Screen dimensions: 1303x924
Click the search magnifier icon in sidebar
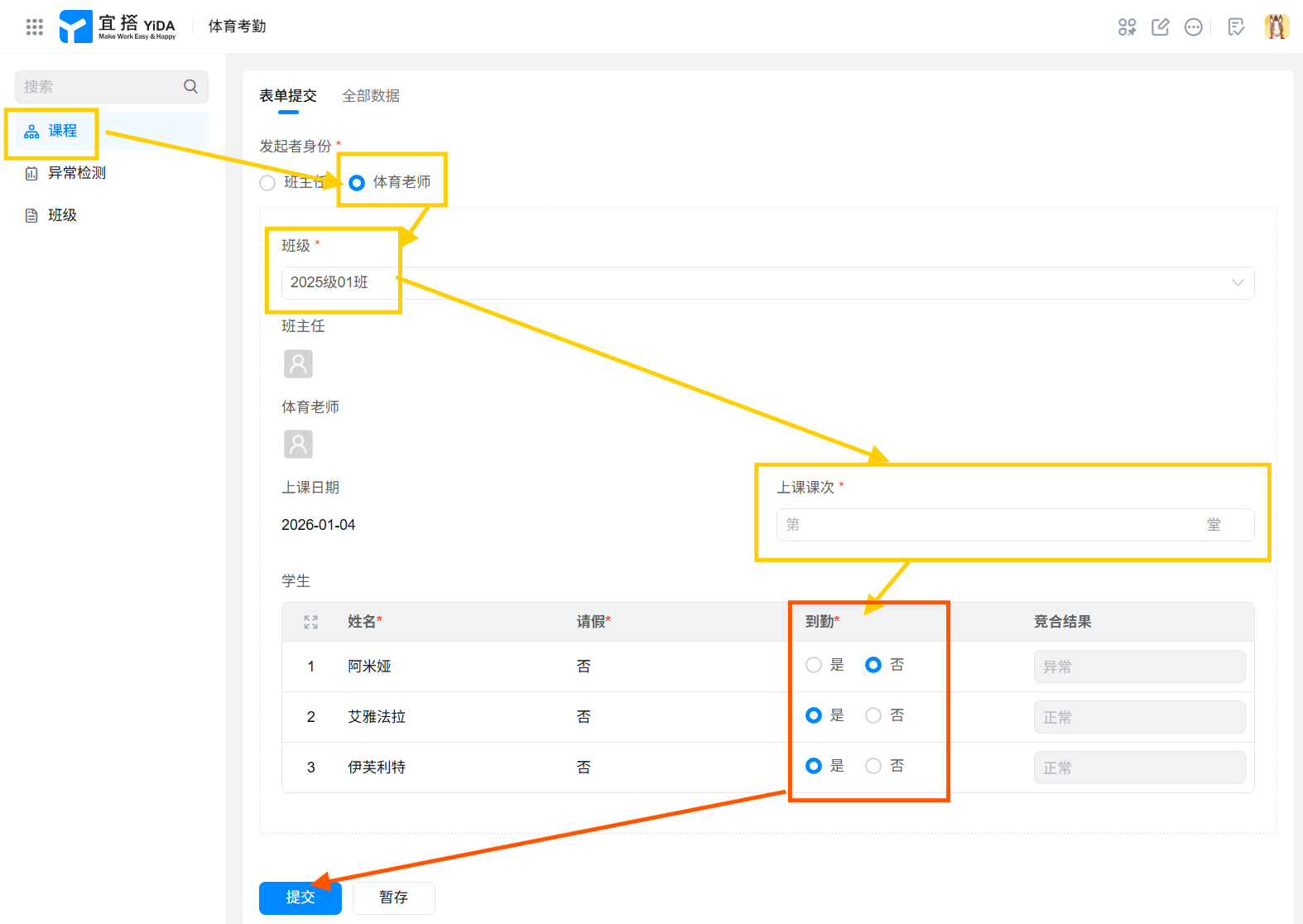click(x=190, y=86)
